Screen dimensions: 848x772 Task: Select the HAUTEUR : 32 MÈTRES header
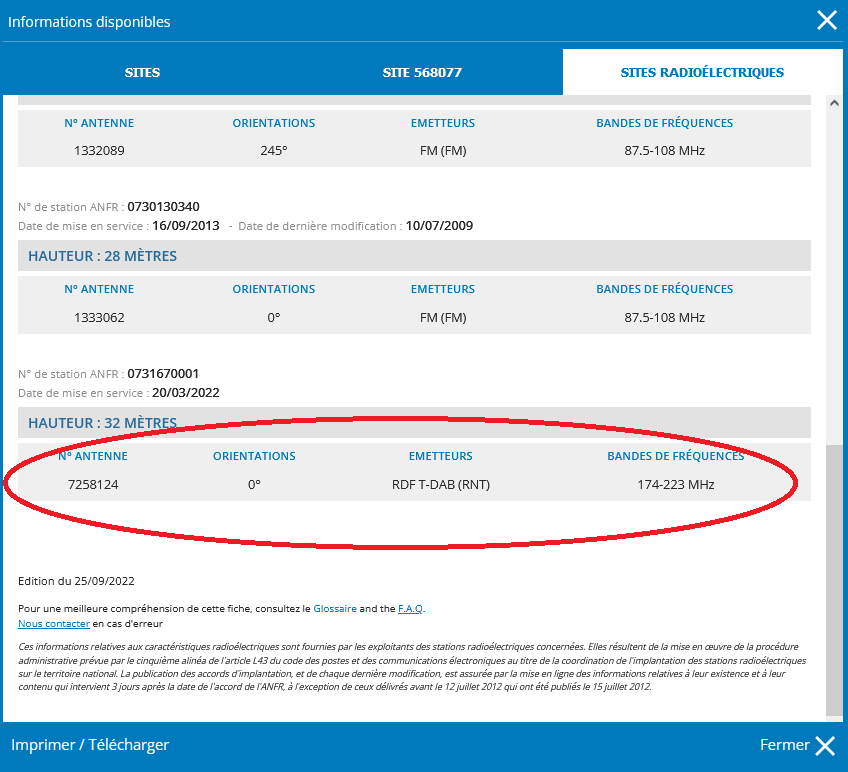(x=414, y=423)
